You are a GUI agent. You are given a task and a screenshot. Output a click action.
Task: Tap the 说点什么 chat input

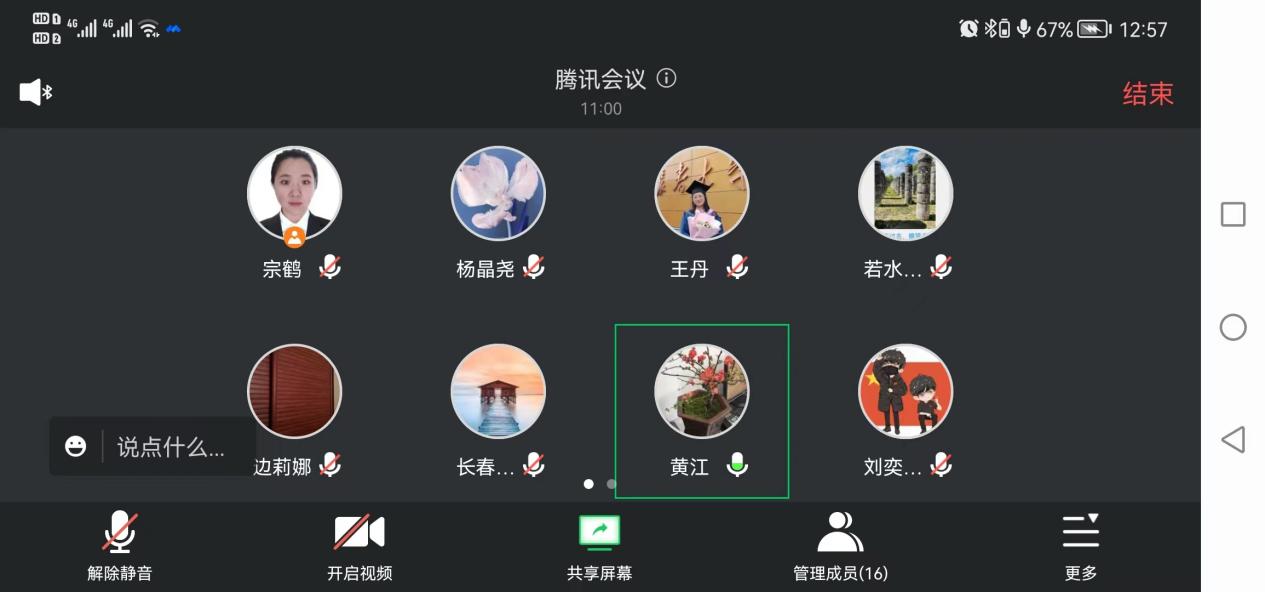pyautogui.click(x=171, y=447)
